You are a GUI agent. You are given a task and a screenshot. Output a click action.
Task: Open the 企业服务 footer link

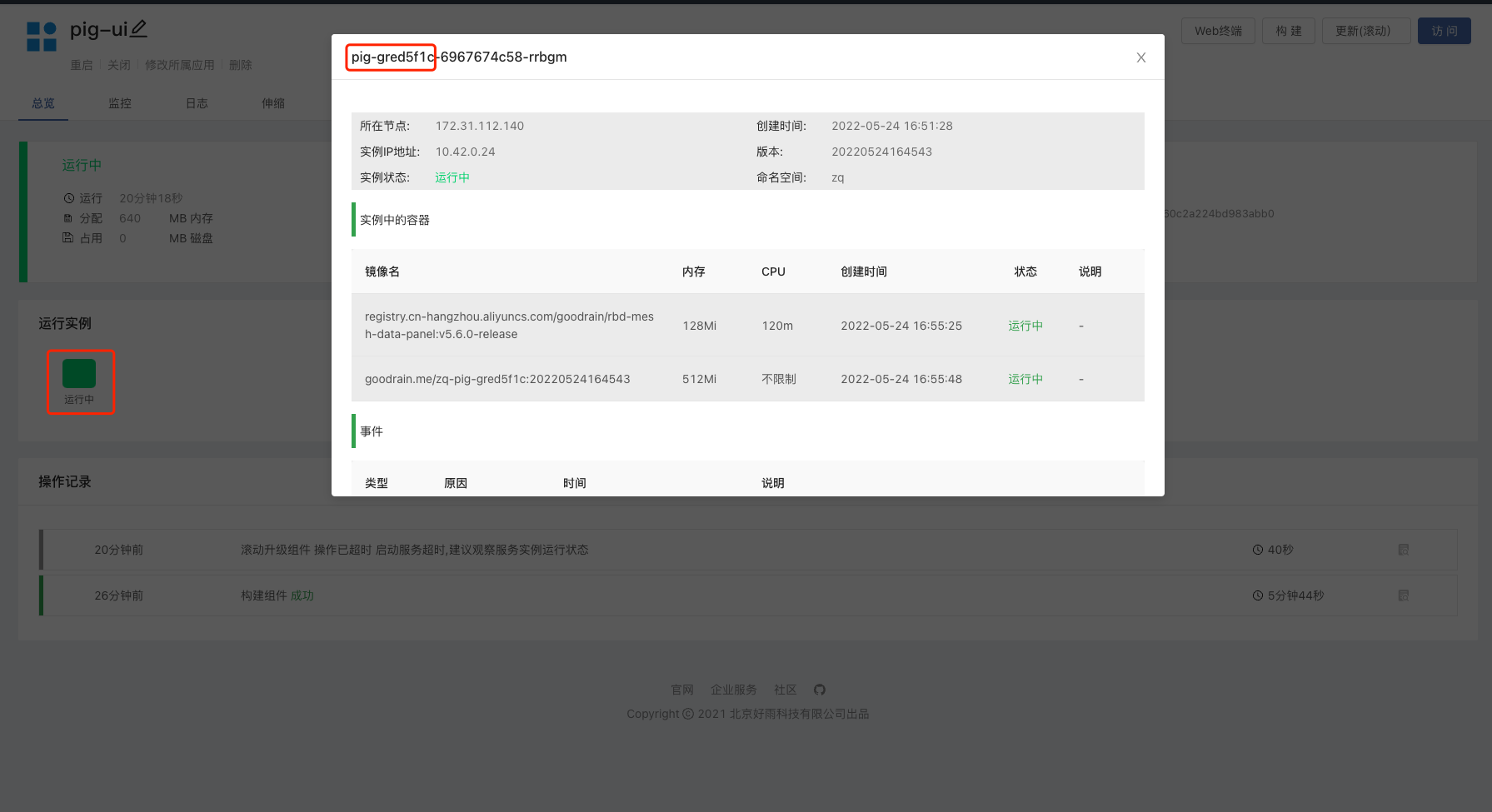tap(734, 690)
